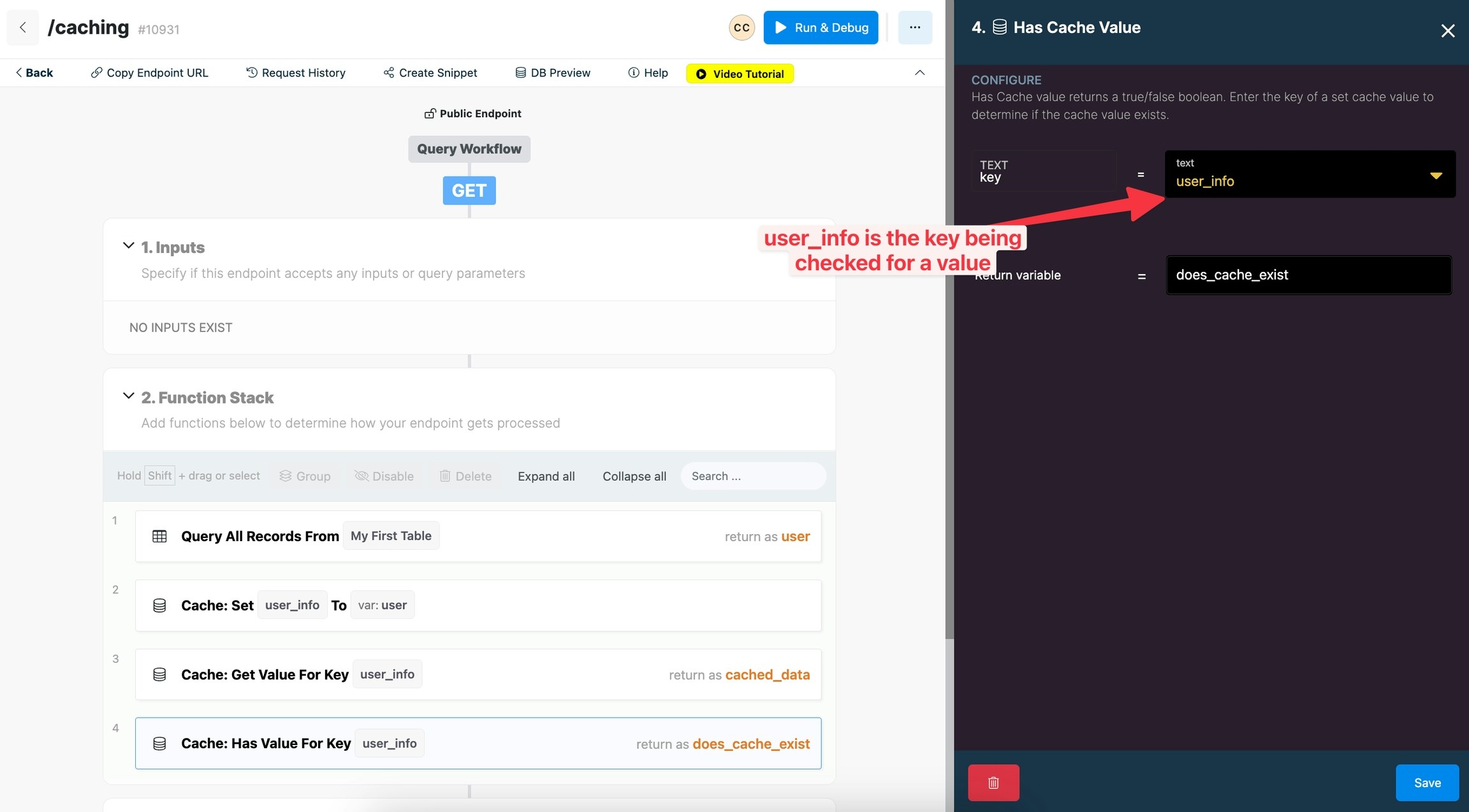The width and height of the screenshot is (1469, 812).
Task: Click the red trash delete icon
Action: point(993,782)
